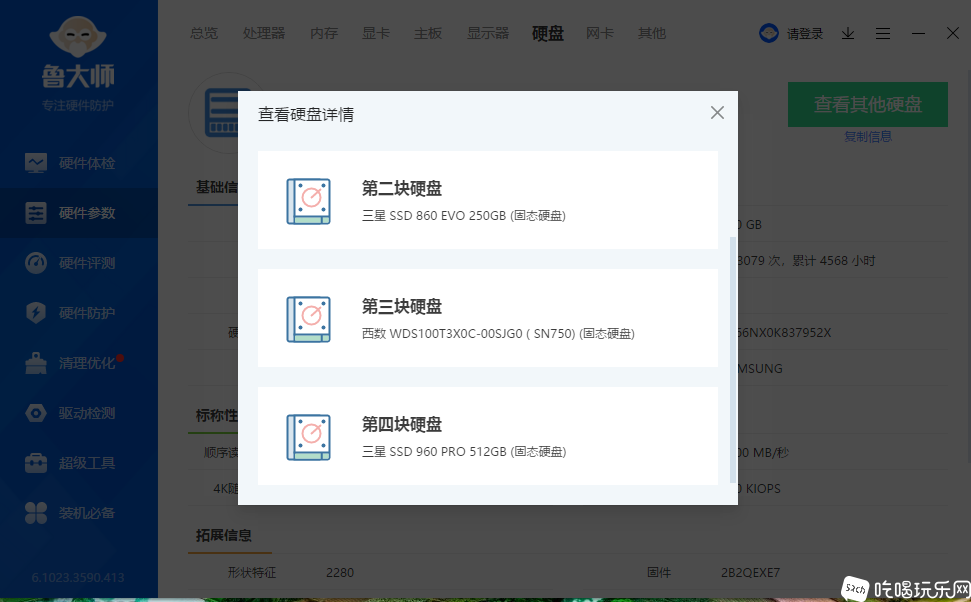Switch to the 内存 memory tab
Screen dimensions: 971x602
pyautogui.click(x=324, y=33)
